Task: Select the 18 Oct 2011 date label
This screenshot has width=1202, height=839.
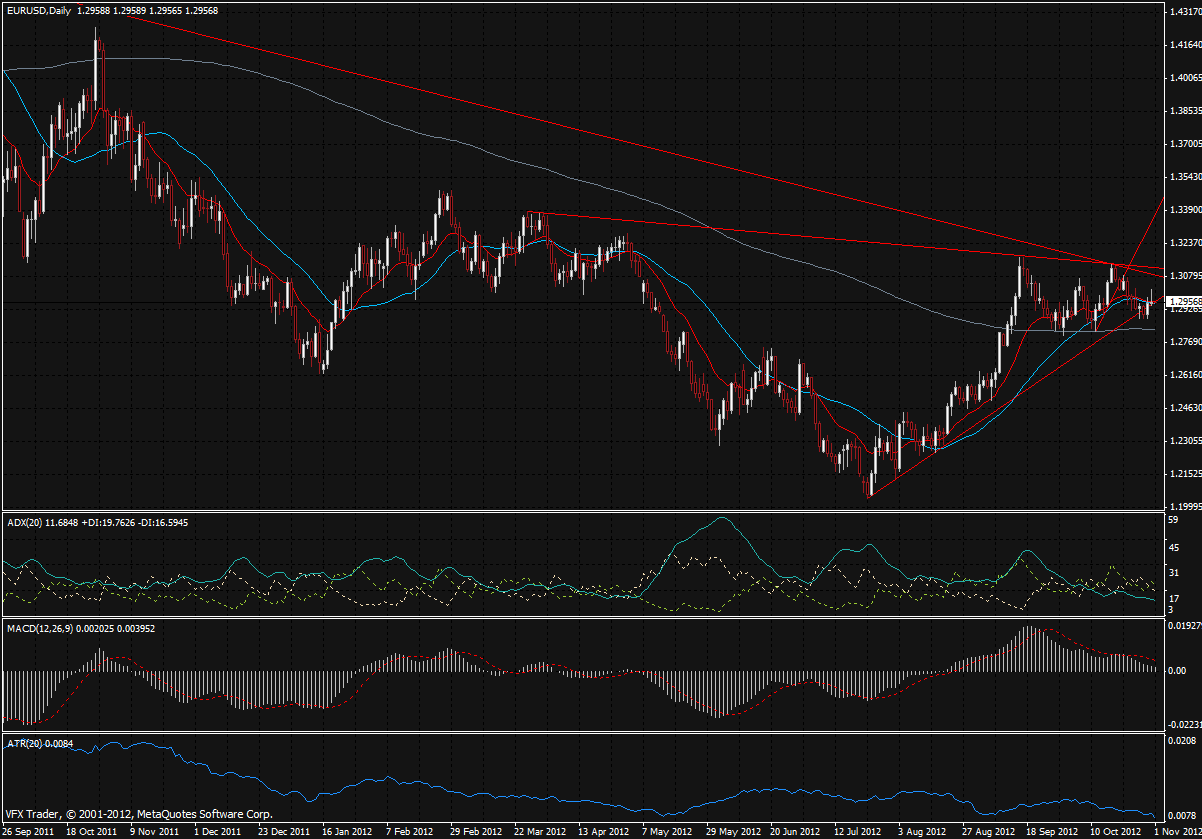Action: point(90,831)
